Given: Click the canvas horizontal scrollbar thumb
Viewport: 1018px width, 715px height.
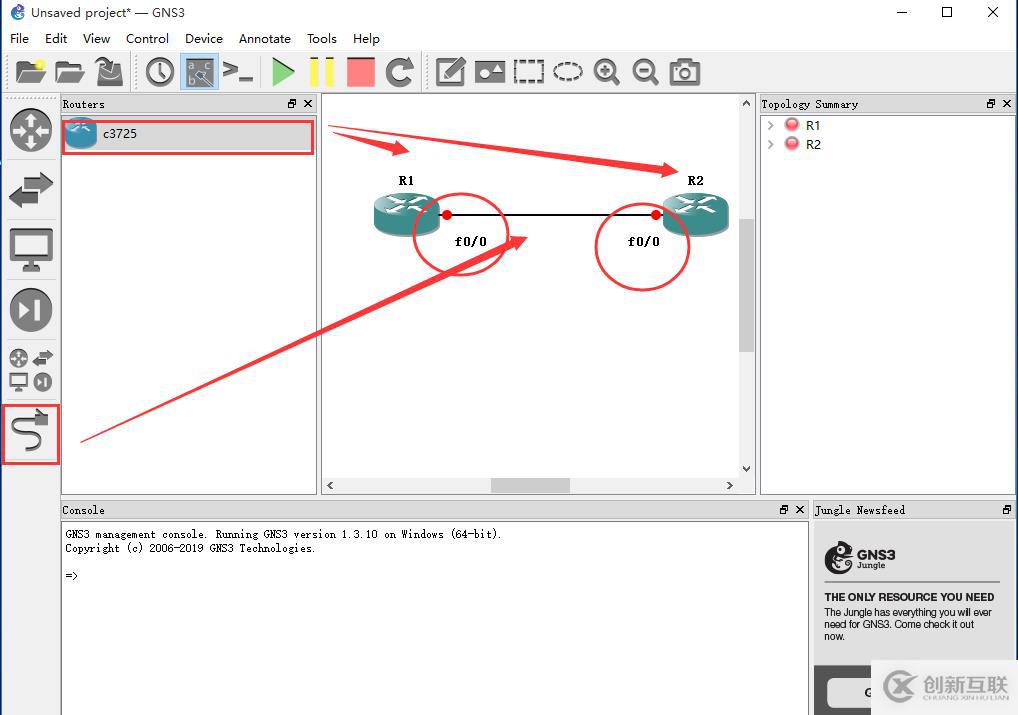Looking at the screenshot, I should pyautogui.click(x=530, y=485).
